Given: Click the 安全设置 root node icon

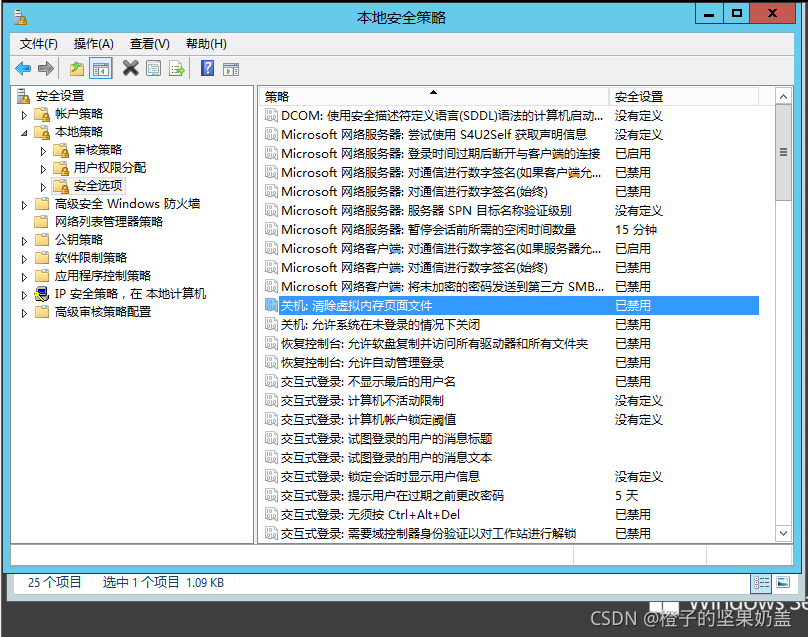Looking at the screenshot, I should click(x=23, y=96).
